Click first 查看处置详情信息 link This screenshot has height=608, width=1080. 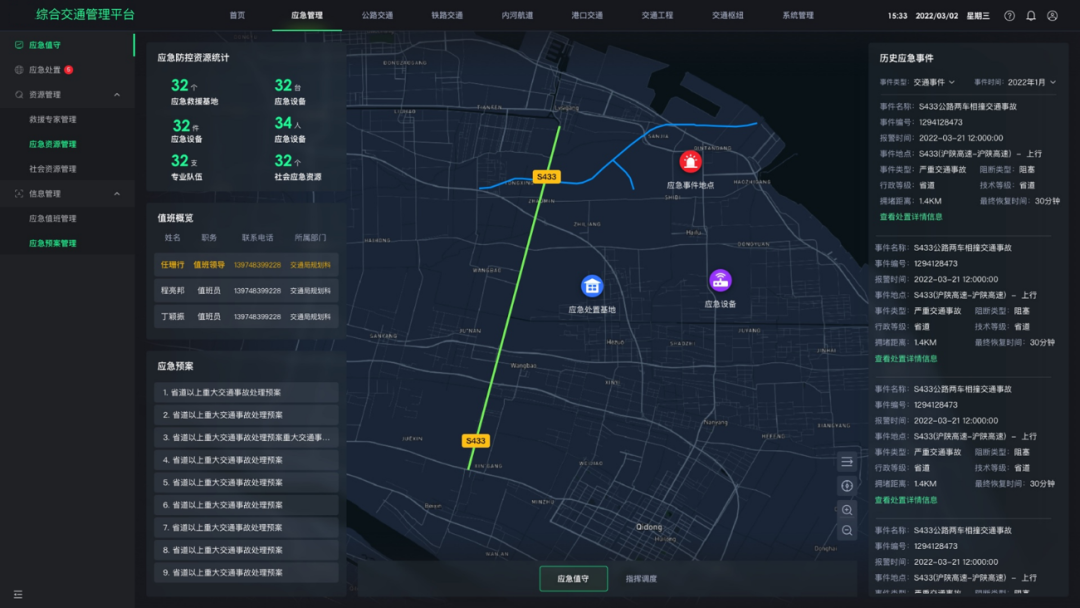click(x=910, y=216)
